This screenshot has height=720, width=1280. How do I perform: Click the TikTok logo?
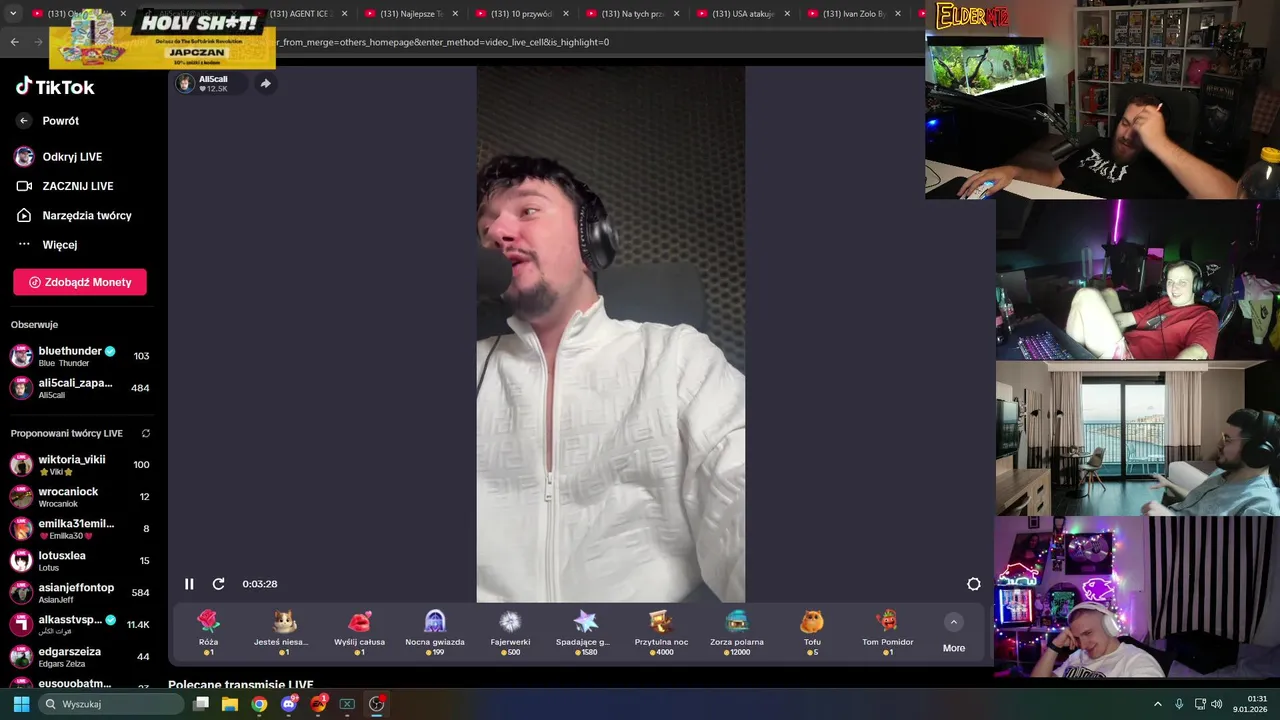(55, 87)
